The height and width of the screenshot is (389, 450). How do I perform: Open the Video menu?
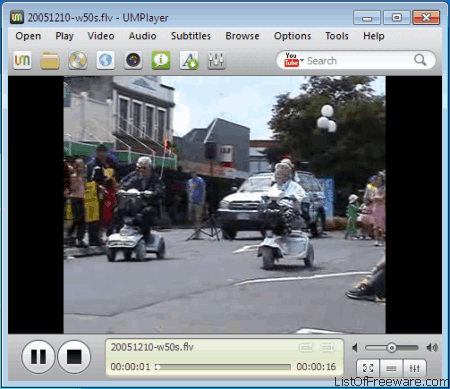point(101,36)
